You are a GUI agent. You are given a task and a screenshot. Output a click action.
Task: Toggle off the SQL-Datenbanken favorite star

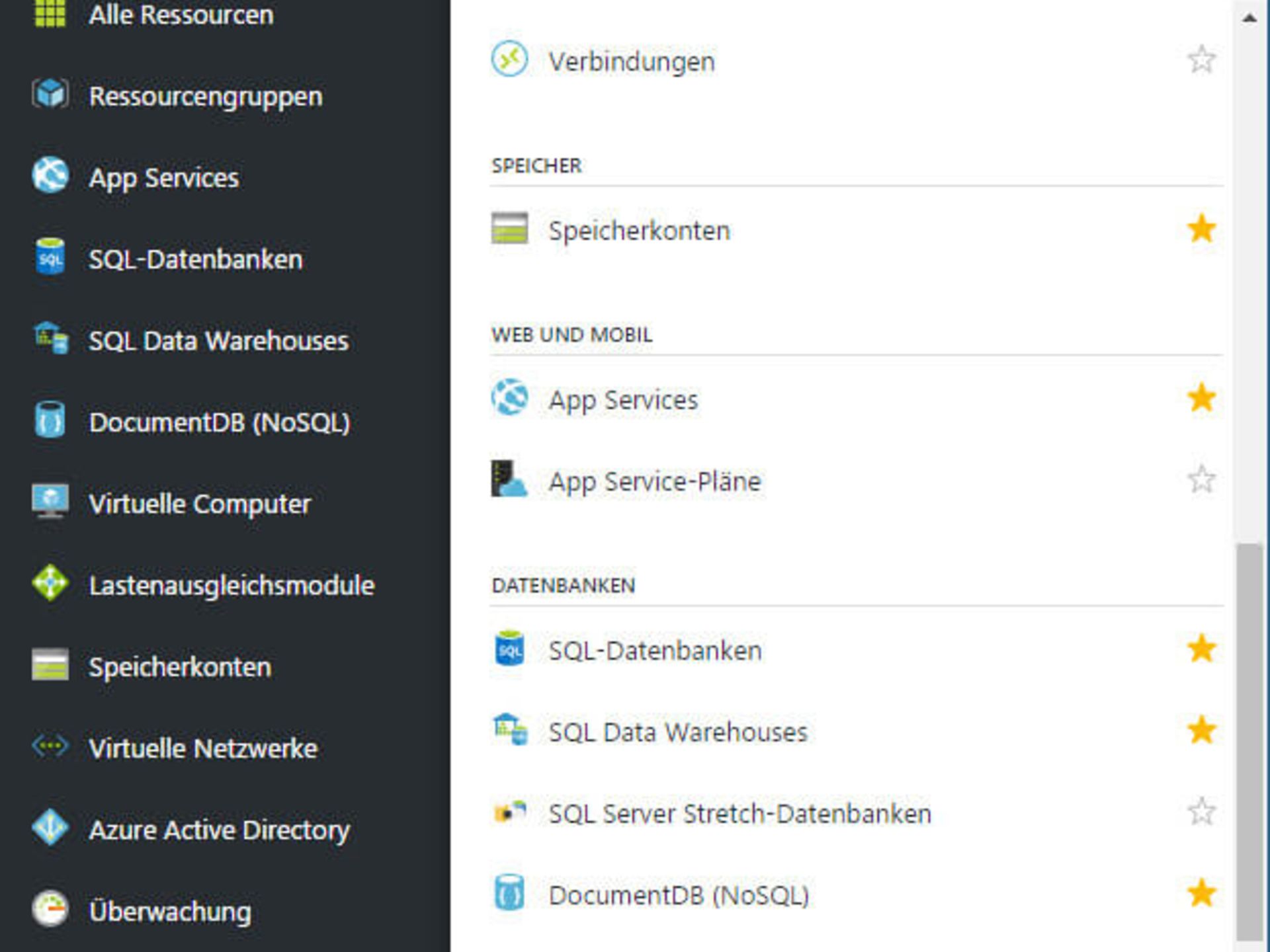1202,649
